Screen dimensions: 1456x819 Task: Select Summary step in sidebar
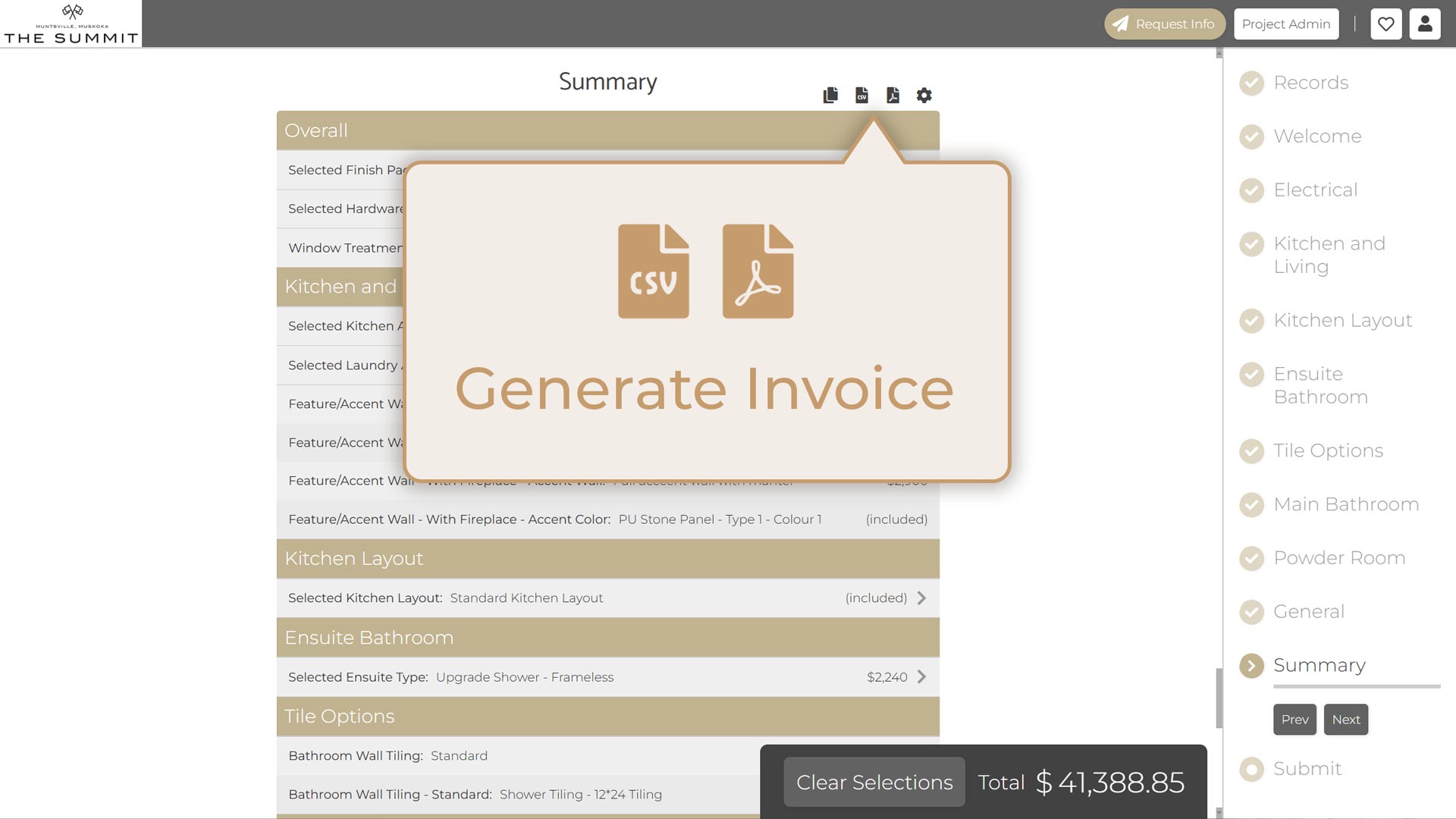pos(1319,666)
